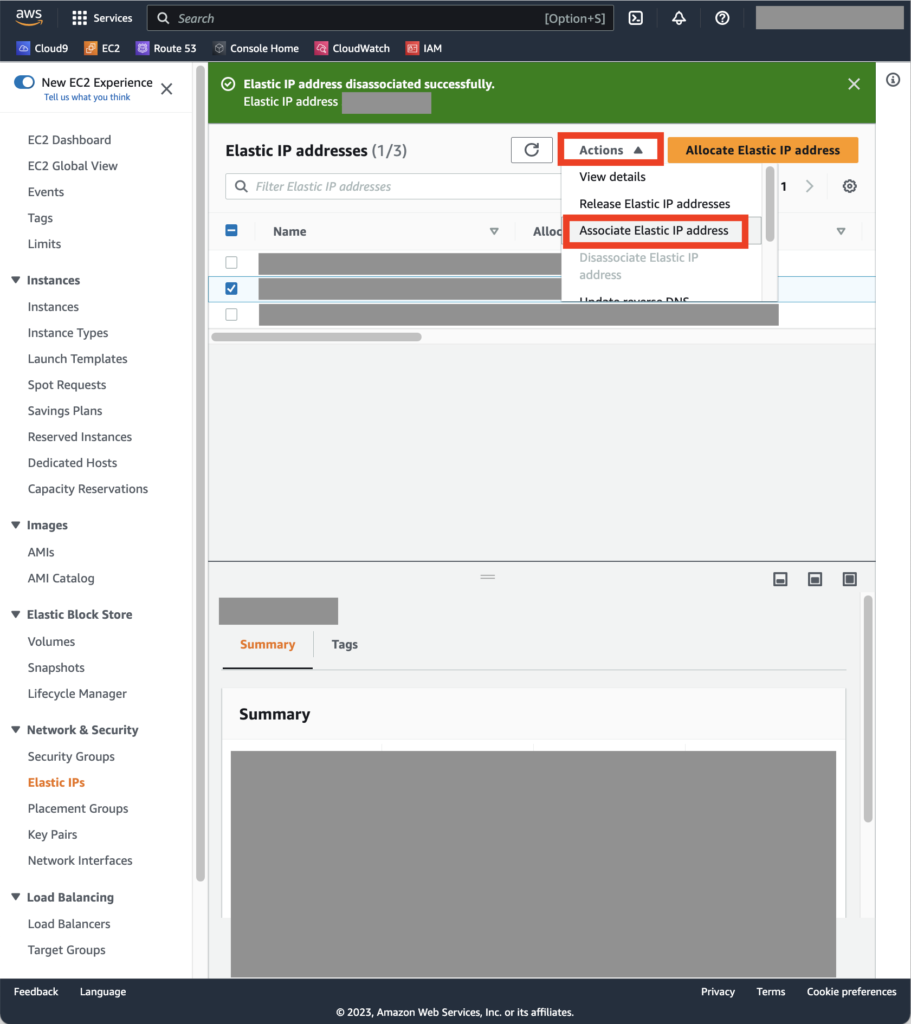This screenshot has width=911, height=1024.
Task: Click the AWS logo home icon
Action: pos(29,18)
